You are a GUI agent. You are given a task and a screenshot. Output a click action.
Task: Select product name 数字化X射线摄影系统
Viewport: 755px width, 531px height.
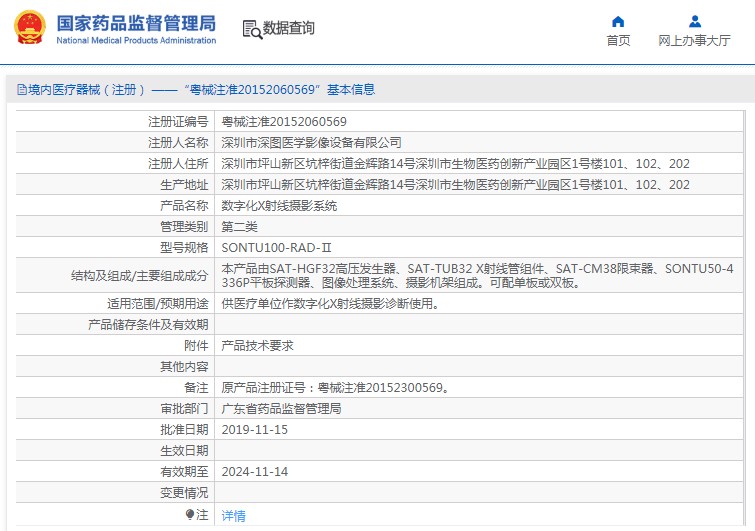pos(279,206)
